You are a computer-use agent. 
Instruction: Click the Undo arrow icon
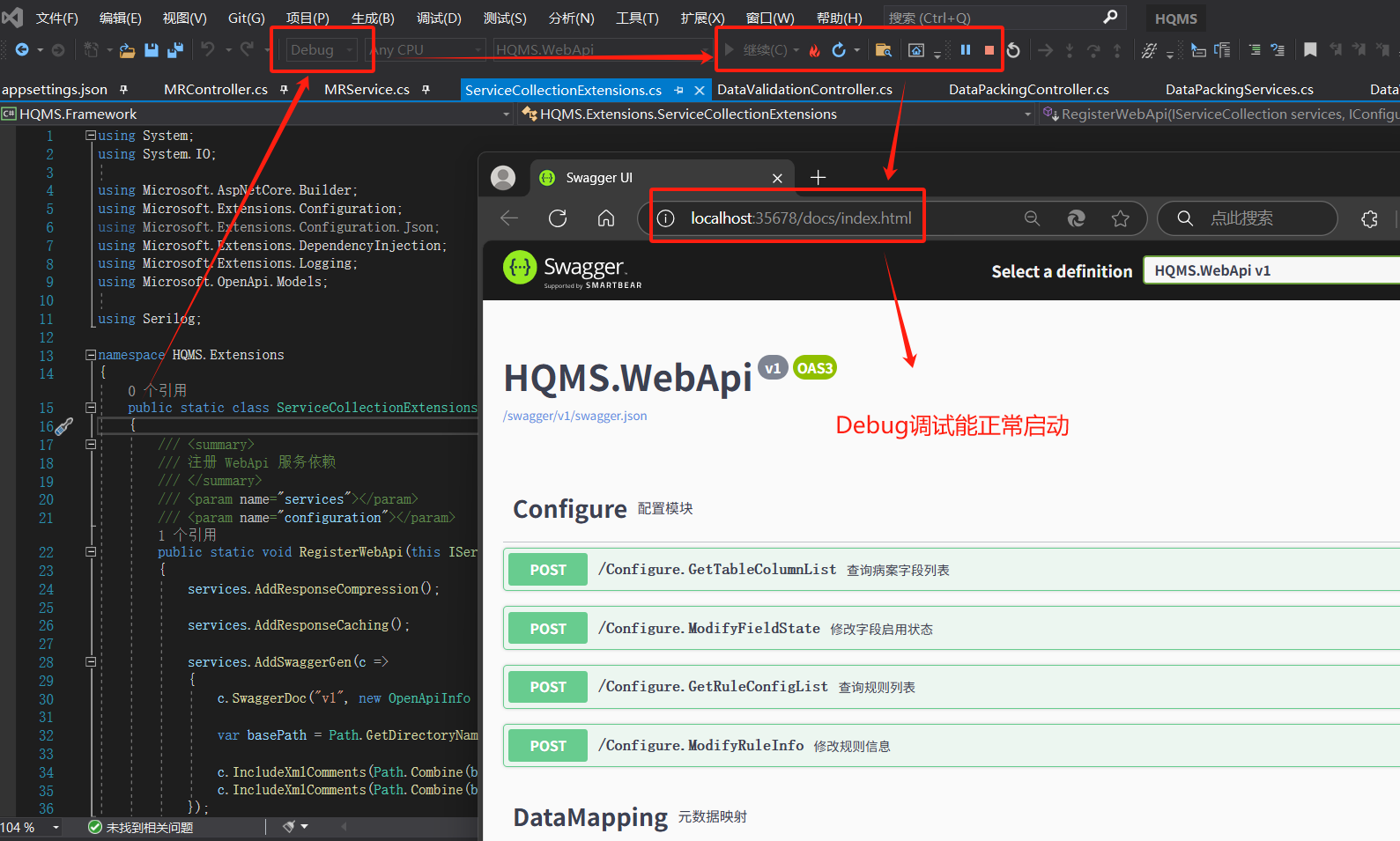pos(208,49)
